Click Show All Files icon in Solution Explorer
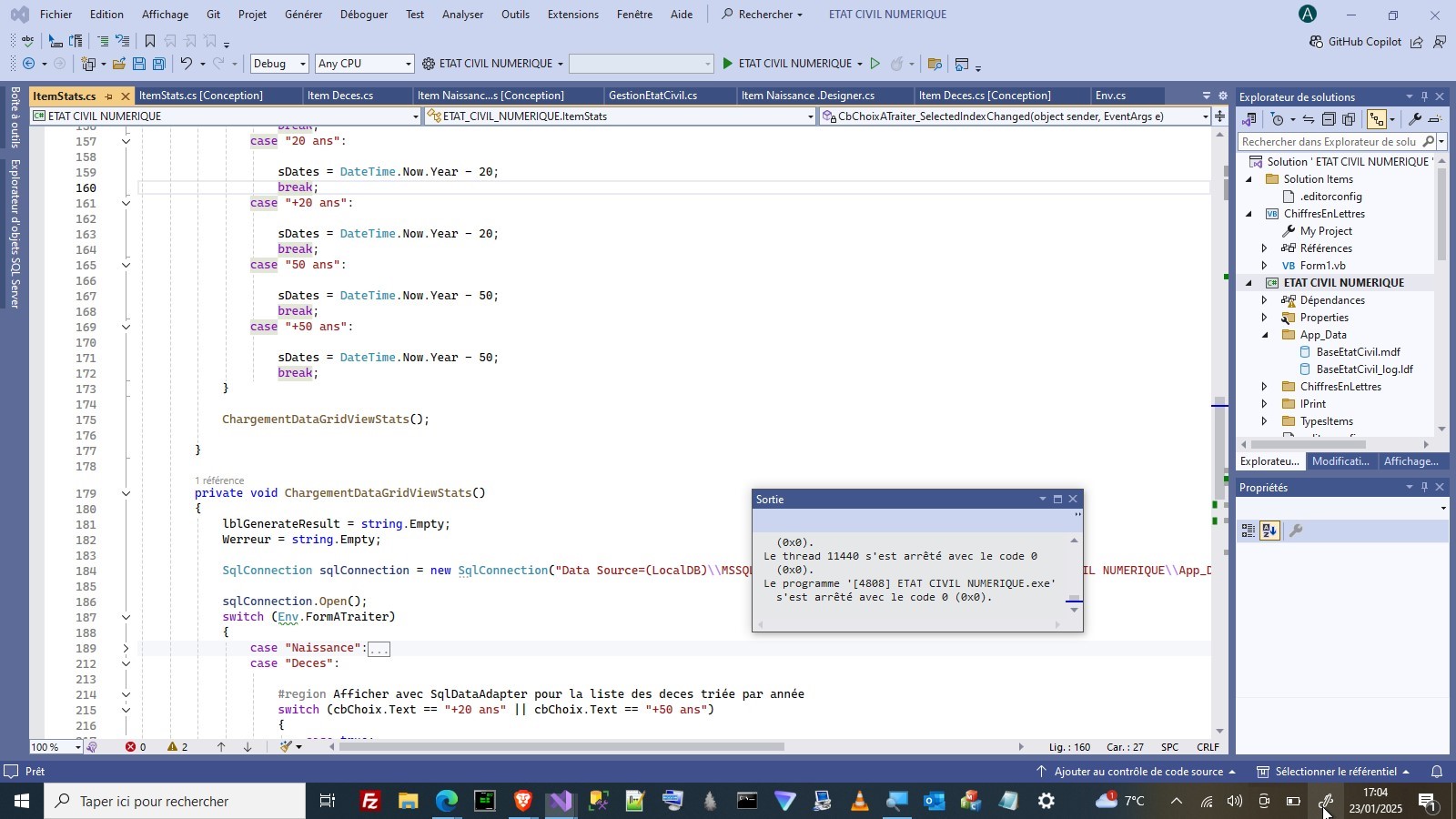1456x819 pixels. [x=1349, y=119]
